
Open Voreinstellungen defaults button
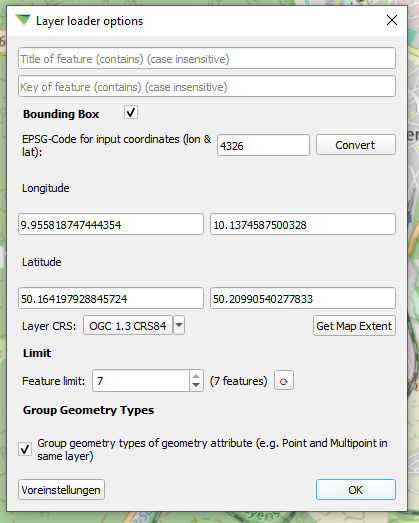[x=61, y=490]
